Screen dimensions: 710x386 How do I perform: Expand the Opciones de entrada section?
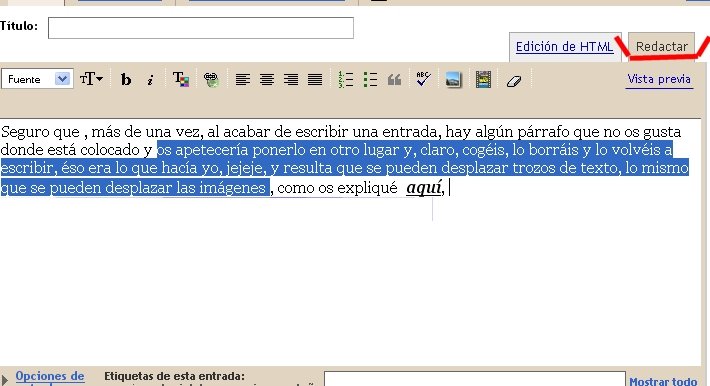click(5, 380)
